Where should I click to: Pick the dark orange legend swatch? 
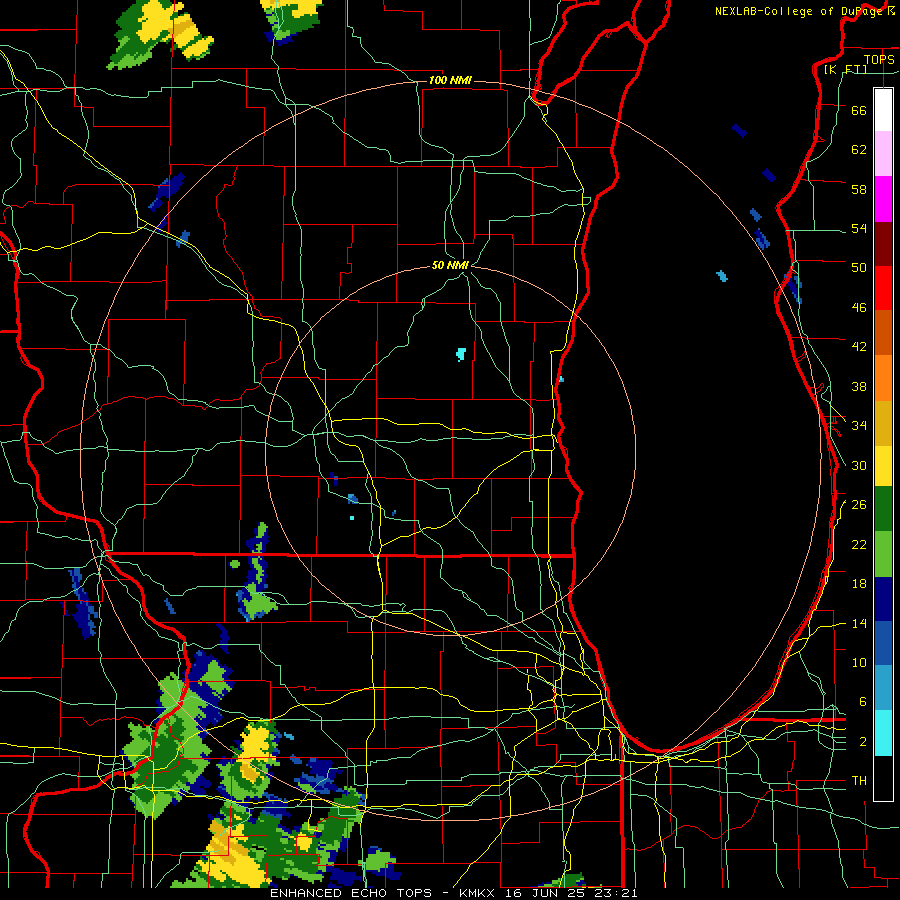pos(883,332)
